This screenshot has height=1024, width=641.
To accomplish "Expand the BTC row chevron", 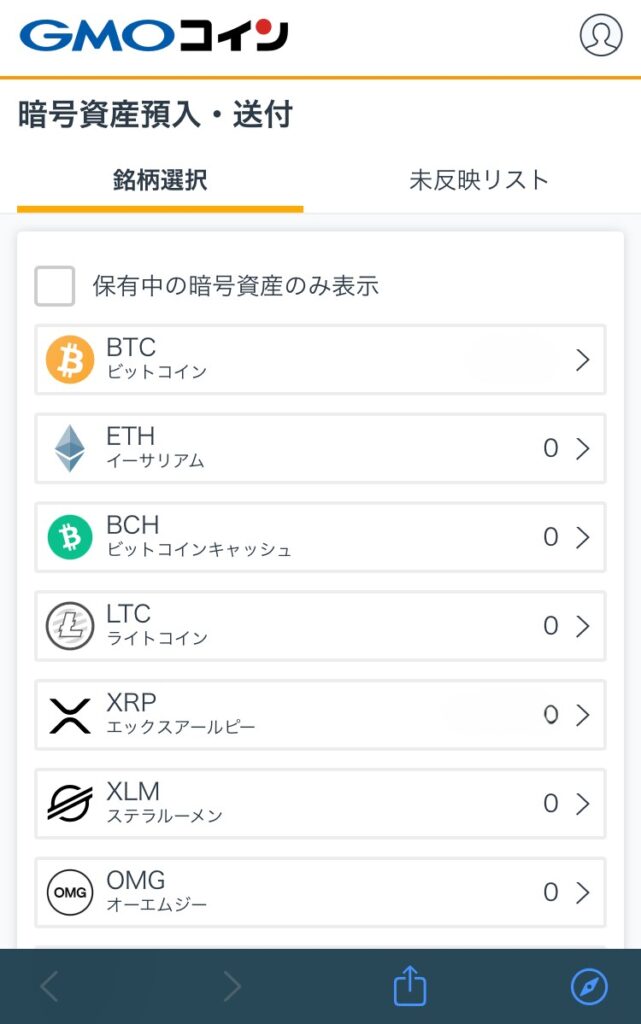I will (583, 360).
